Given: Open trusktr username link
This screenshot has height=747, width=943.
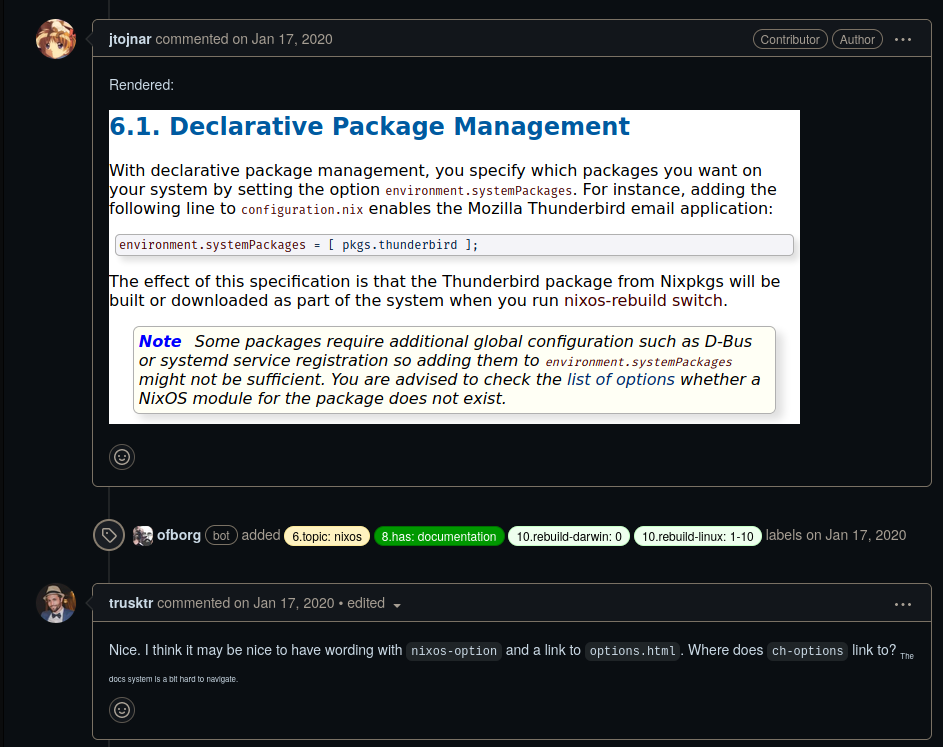Looking at the screenshot, I should [x=131, y=603].
